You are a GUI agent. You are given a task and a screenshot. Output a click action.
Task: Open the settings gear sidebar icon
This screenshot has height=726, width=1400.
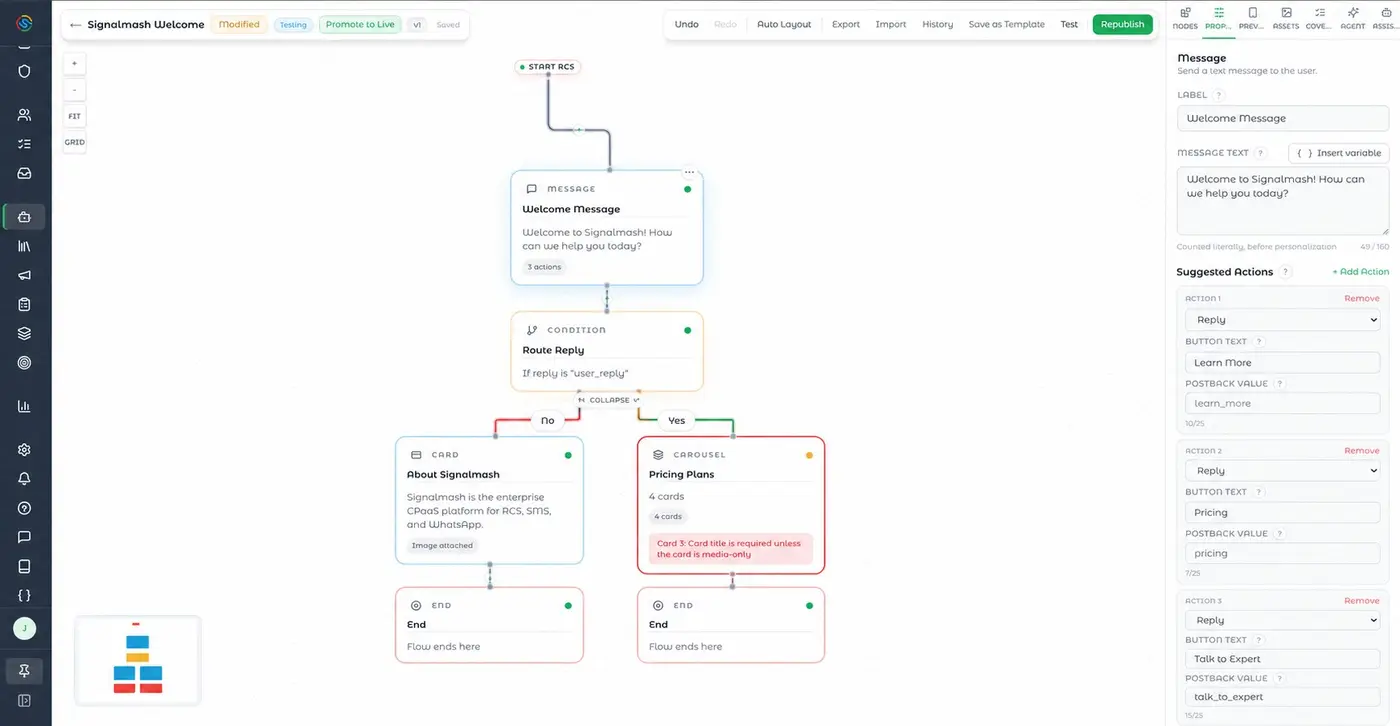click(x=25, y=450)
